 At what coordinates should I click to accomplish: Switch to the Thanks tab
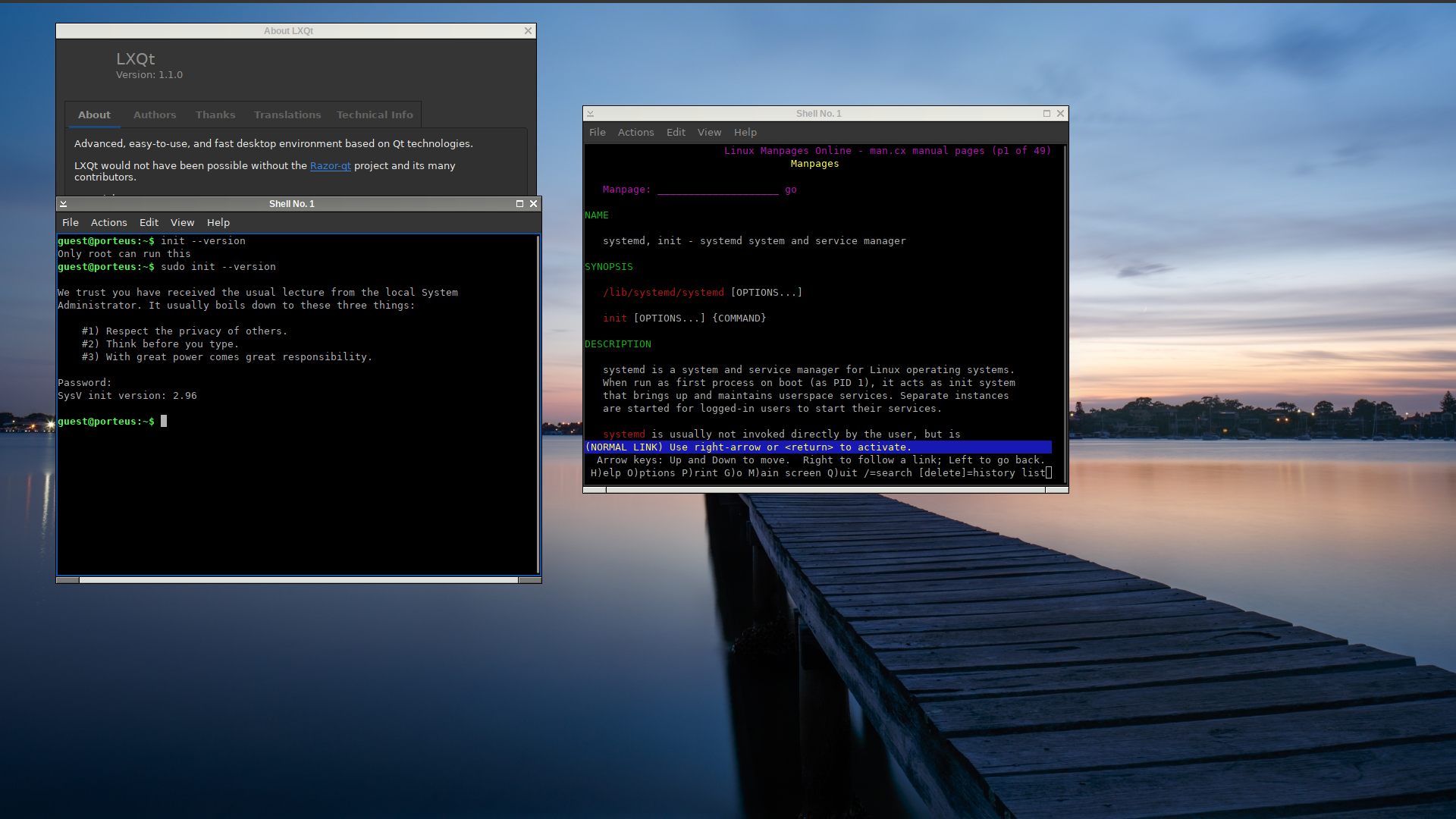coord(215,115)
